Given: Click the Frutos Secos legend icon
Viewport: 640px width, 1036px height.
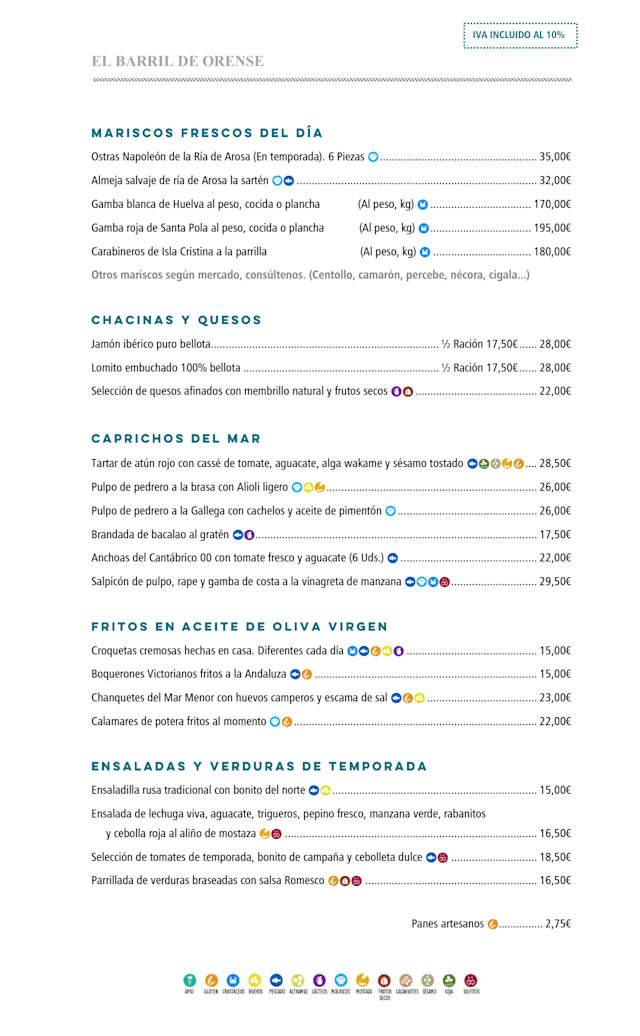Looking at the screenshot, I should click(x=384, y=980).
